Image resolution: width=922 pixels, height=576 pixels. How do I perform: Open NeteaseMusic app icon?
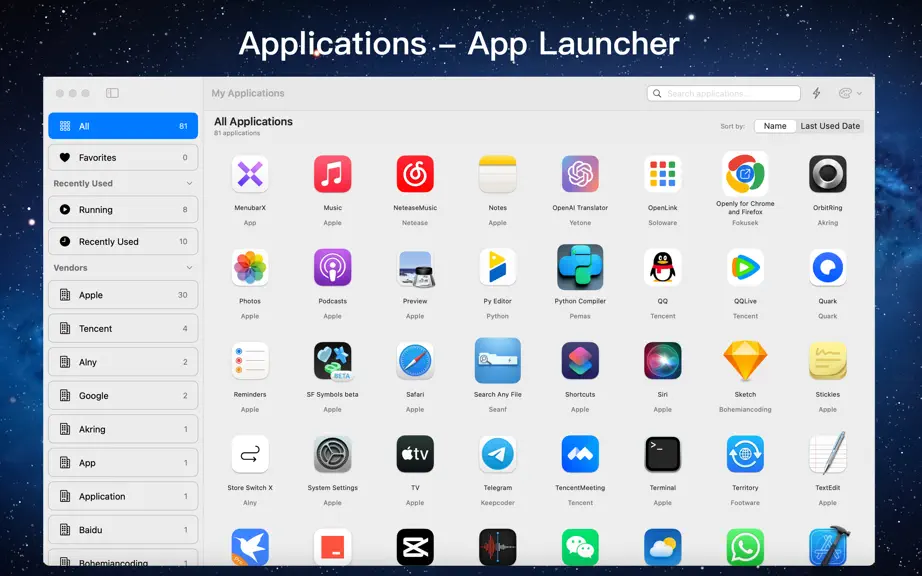coord(415,174)
